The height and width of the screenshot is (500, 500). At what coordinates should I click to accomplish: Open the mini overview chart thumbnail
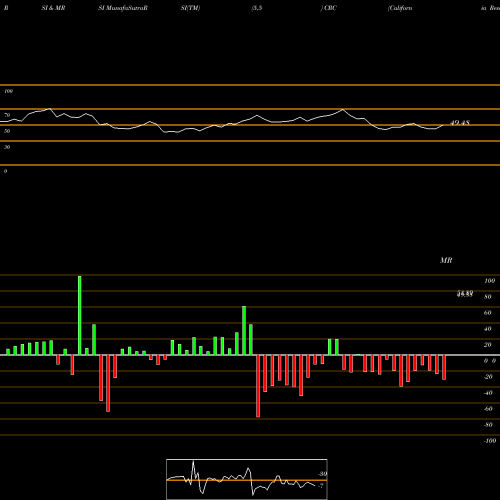coord(247,479)
